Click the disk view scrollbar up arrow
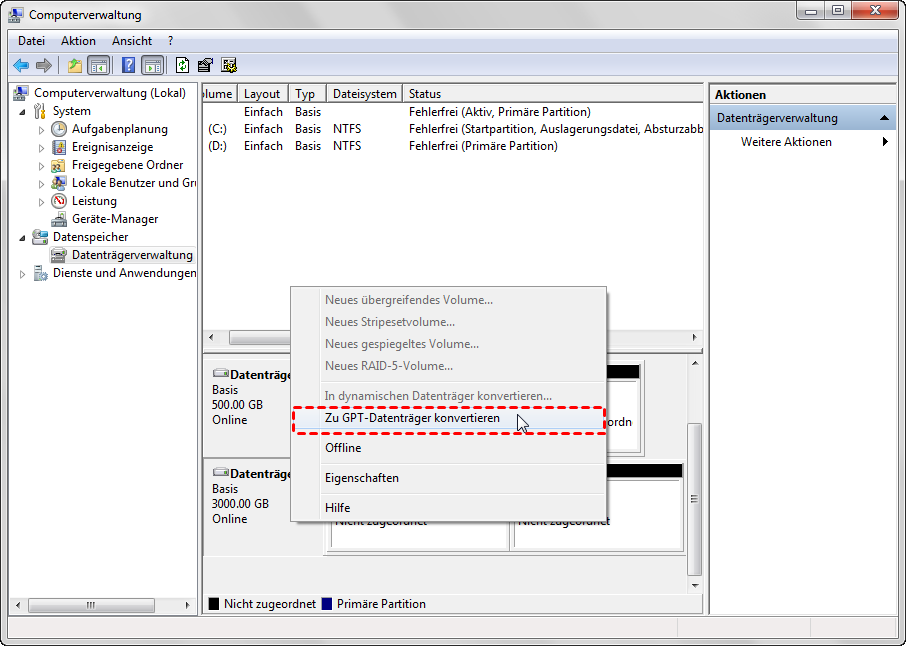This screenshot has height=646, width=906. tap(695, 363)
